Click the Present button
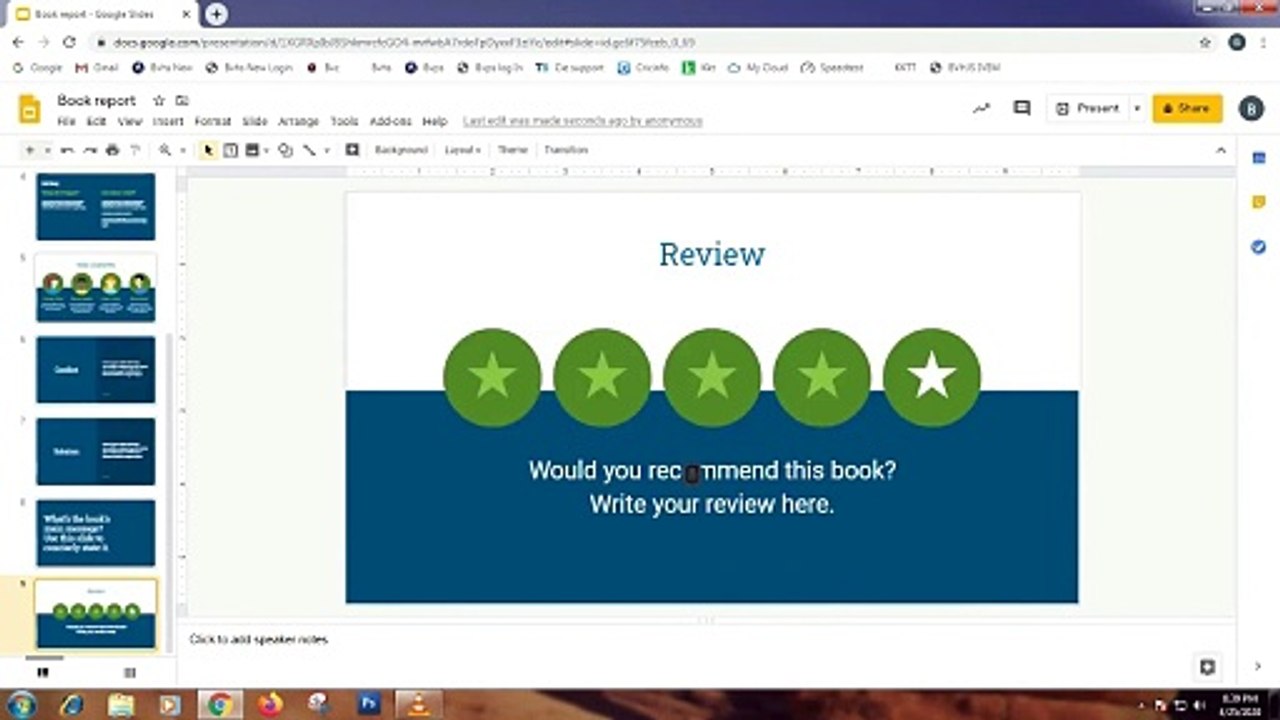Image resolution: width=1280 pixels, height=720 pixels. tap(1088, 108)
